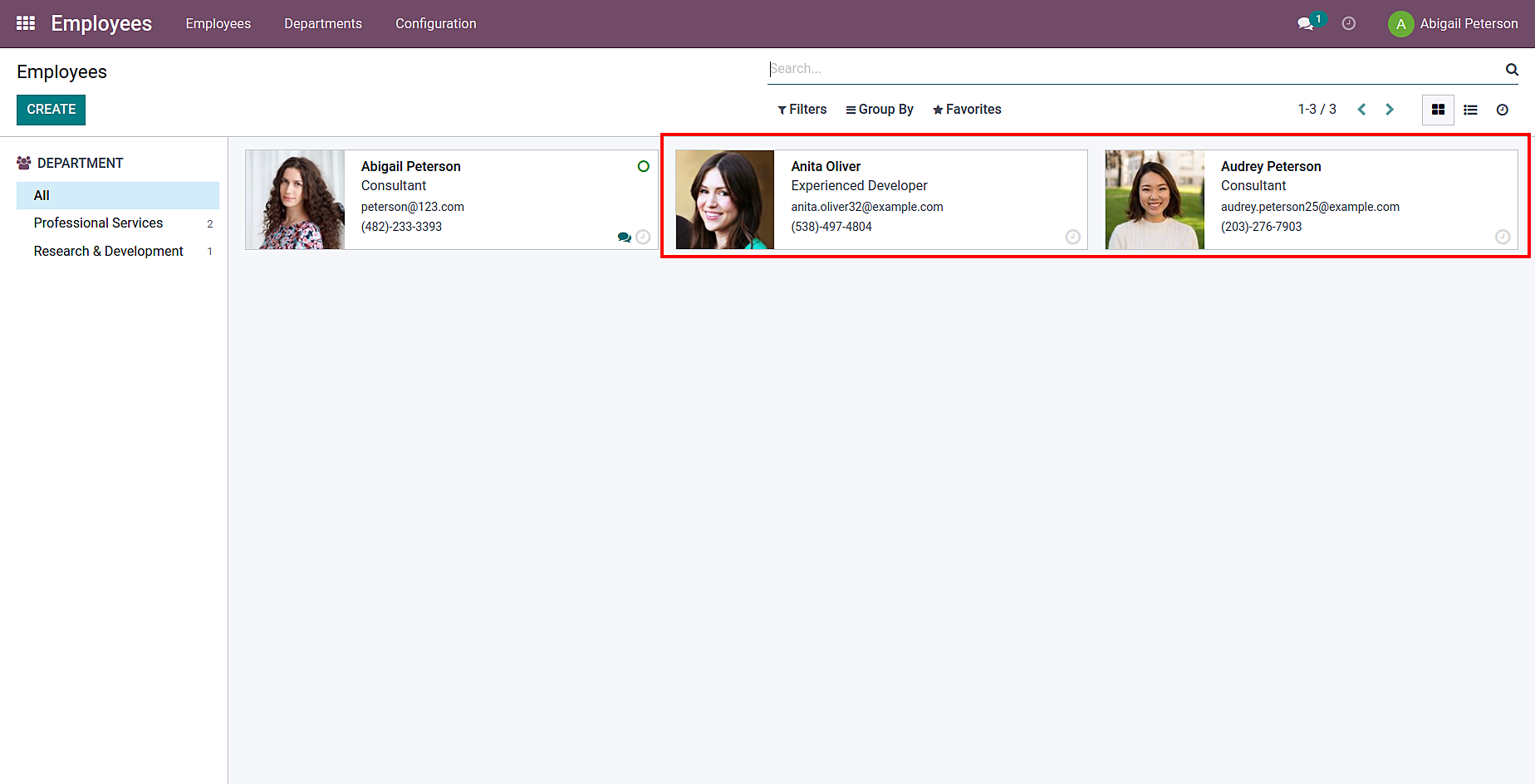Go to previous page arrow
The image size is (1535, 784).
point(1361,110)
